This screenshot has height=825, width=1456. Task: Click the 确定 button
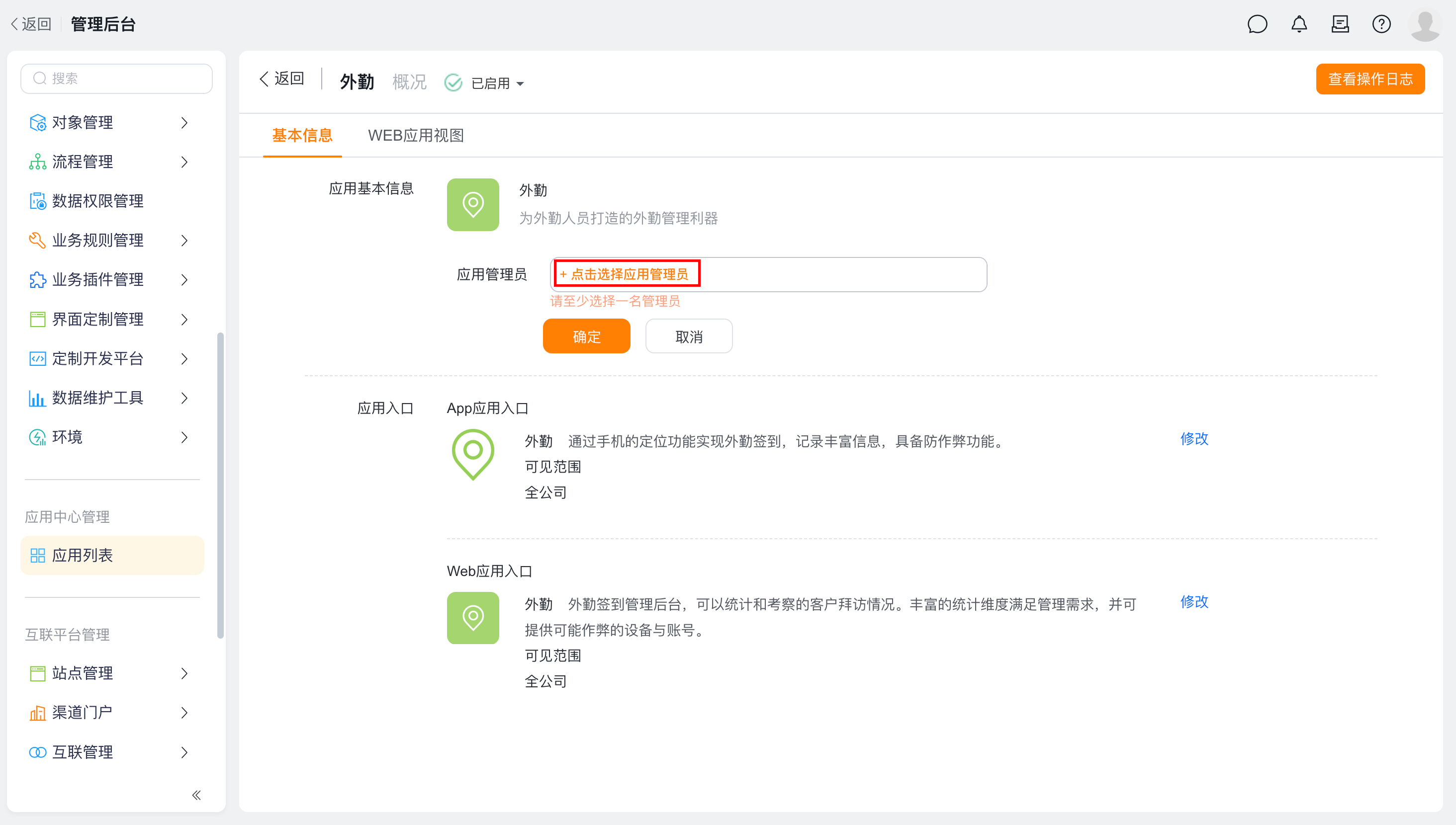click(586, 336)
